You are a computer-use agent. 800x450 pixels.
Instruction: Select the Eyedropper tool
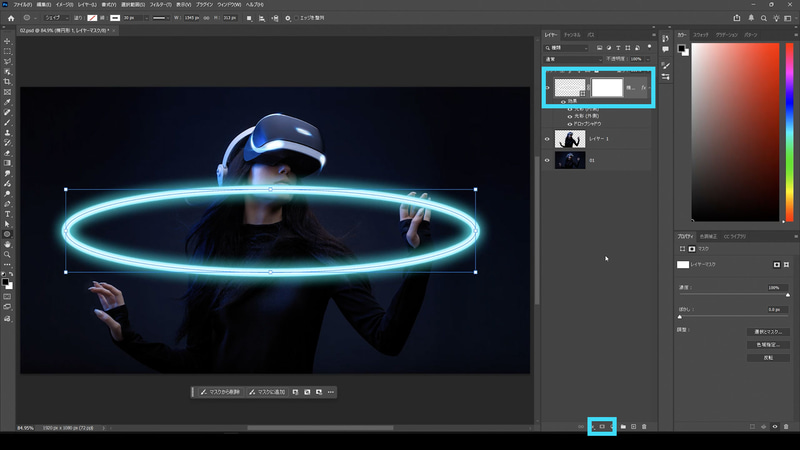pos(8,102)
